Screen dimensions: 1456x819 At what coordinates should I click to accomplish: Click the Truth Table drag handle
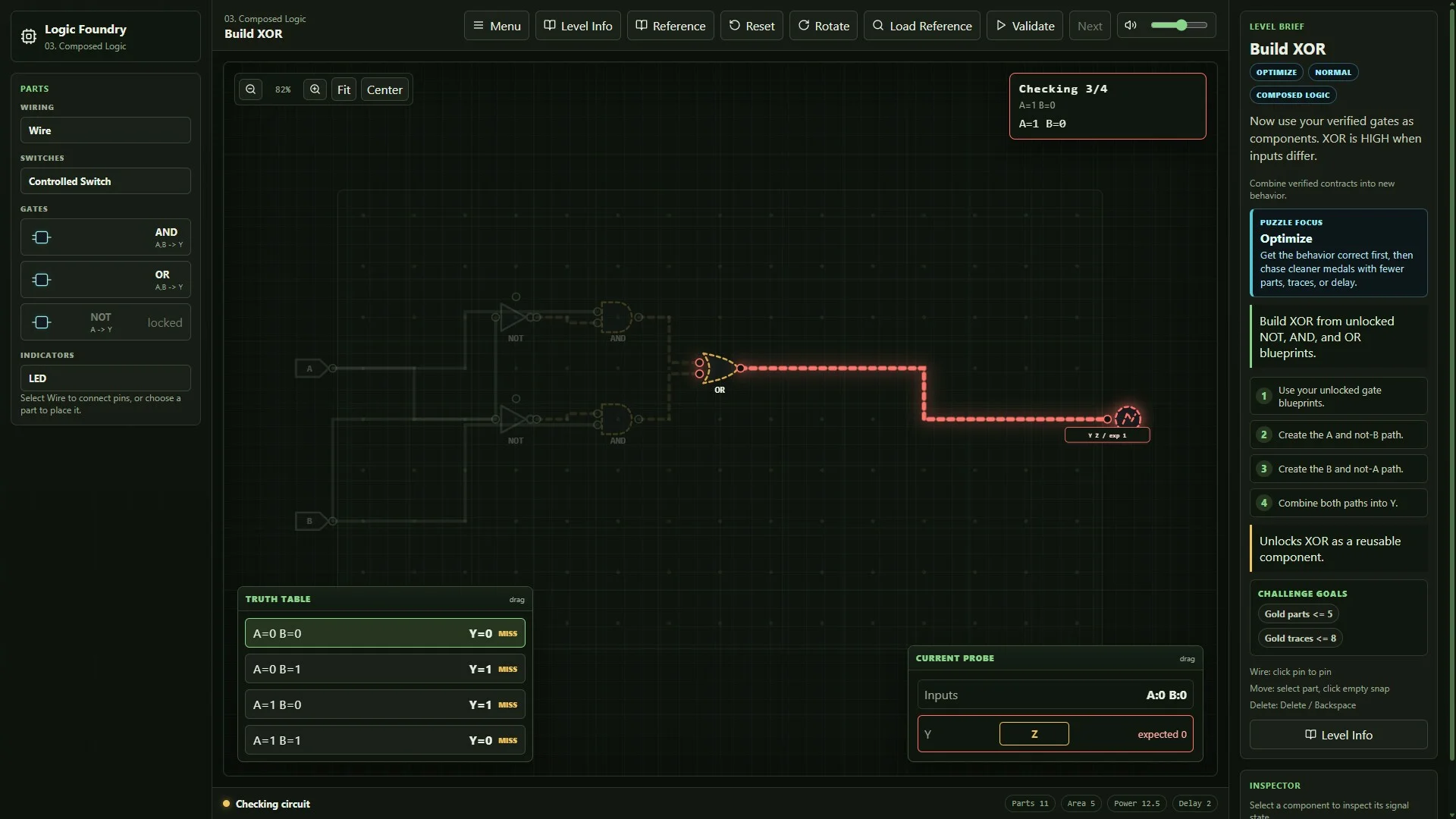(516, 600)
